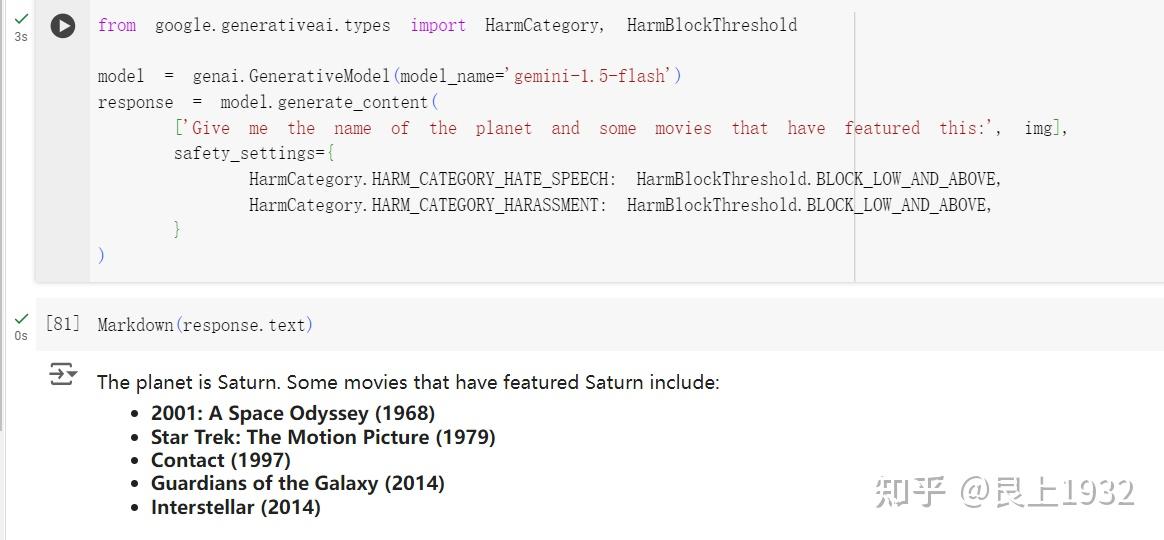Click the [81] execution count label

point(62,324)
